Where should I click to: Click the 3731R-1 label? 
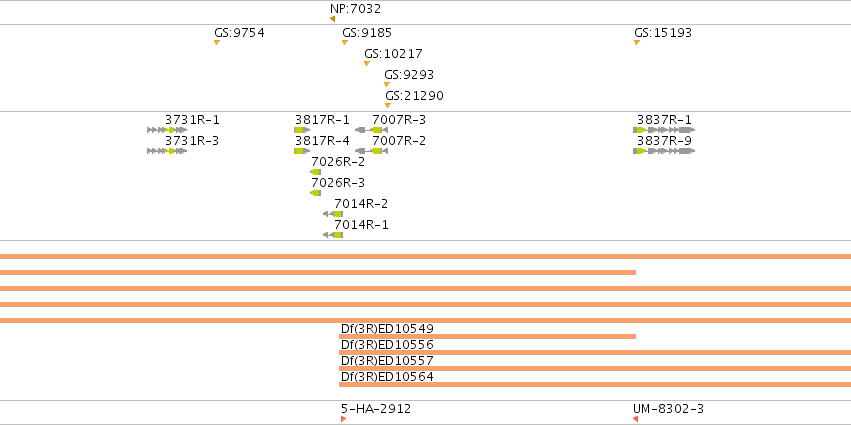point(193,120)
